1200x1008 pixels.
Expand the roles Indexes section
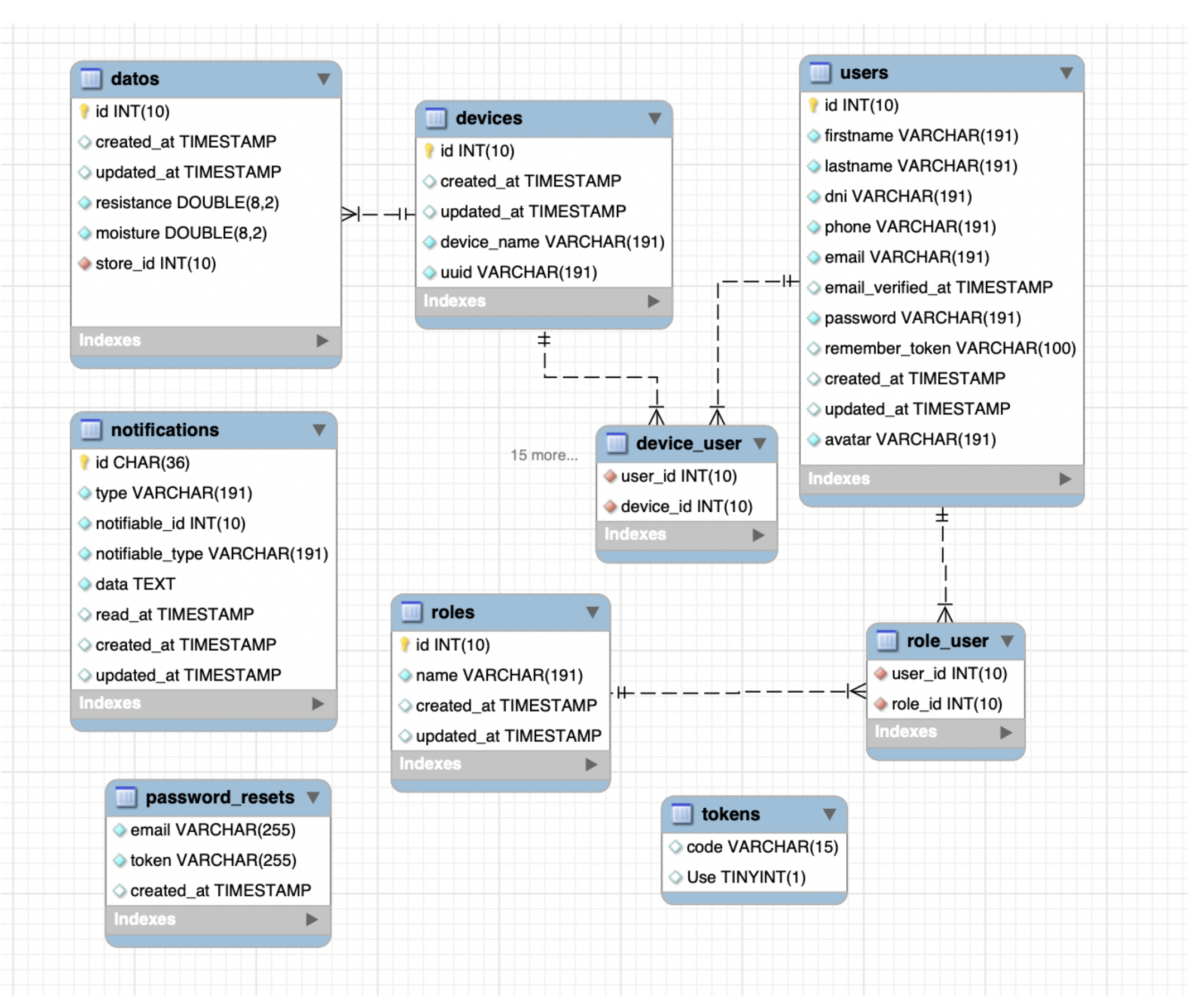pos(592,765)
